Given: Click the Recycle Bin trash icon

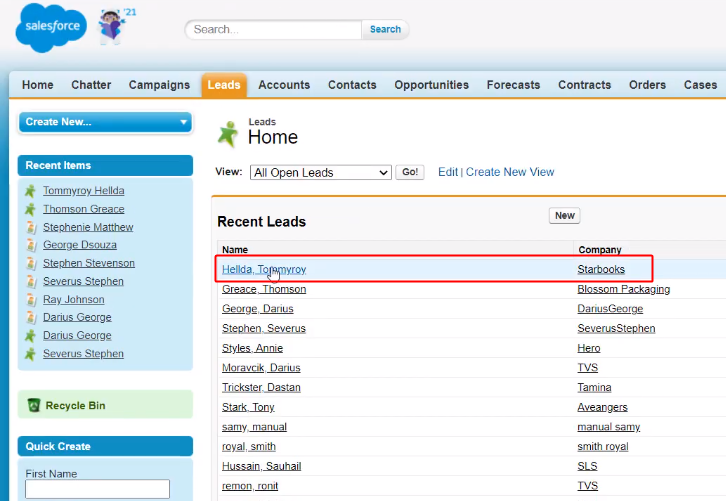Looking at the screenshot, I should [x=34, y=405].
